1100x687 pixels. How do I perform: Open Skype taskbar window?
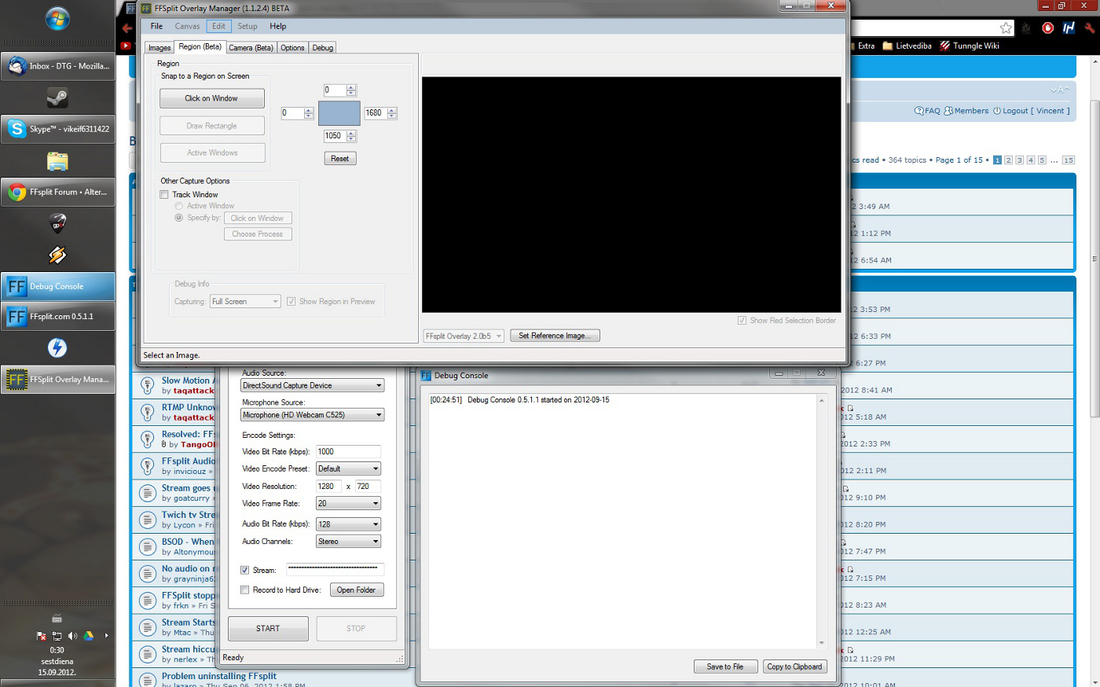pos(58,129)
